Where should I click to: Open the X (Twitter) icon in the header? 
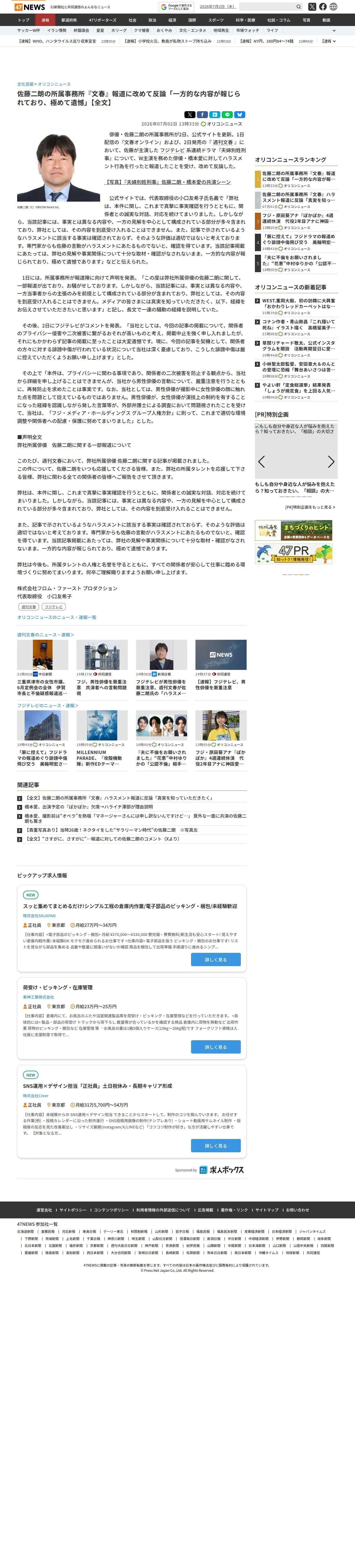click(312, 7)
